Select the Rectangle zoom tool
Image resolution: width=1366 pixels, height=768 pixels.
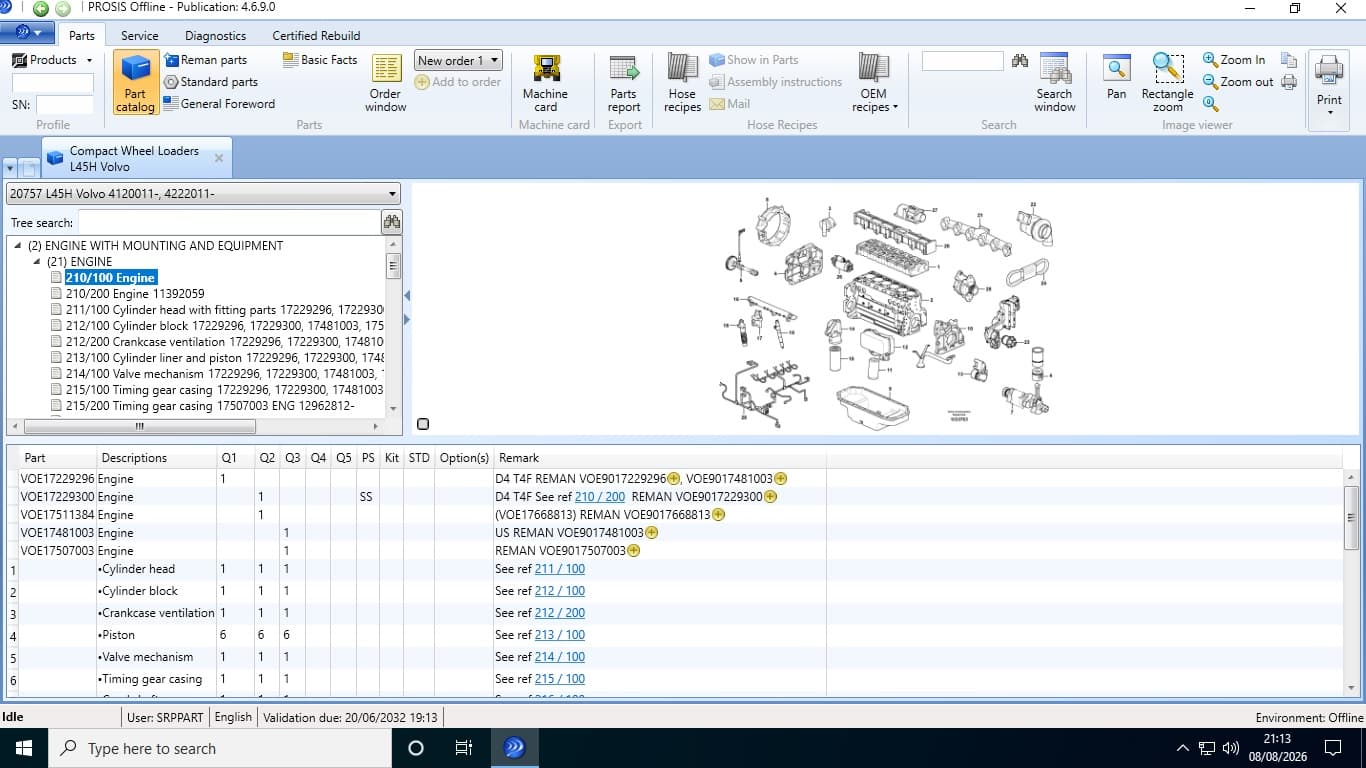(x=1167, y=83)
